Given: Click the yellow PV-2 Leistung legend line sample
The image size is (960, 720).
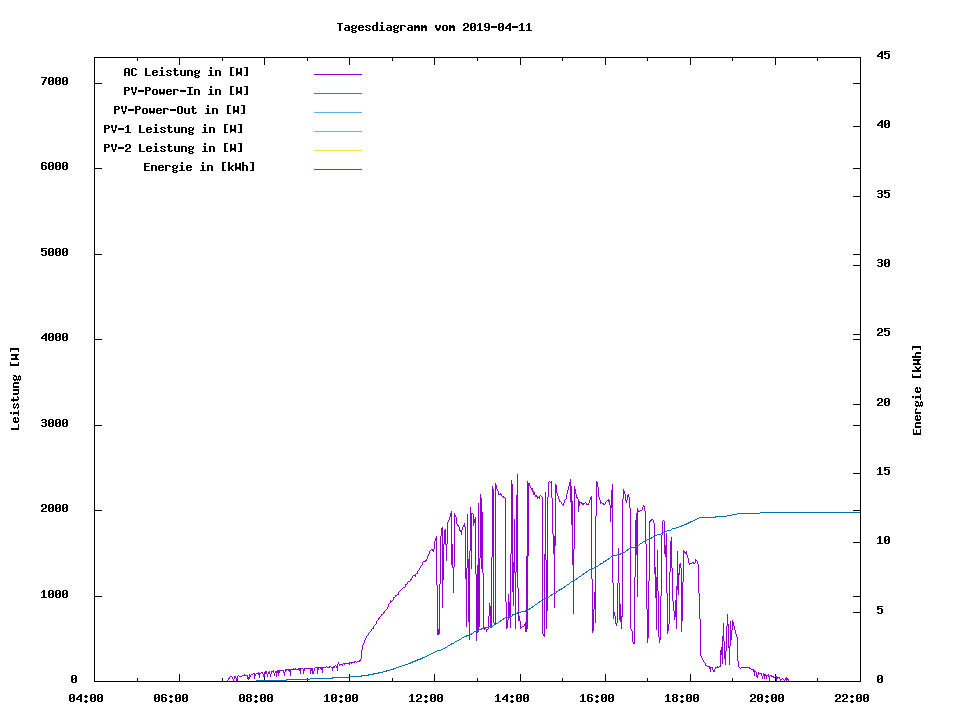Looking at the screenshot, I should pos(337,150).
